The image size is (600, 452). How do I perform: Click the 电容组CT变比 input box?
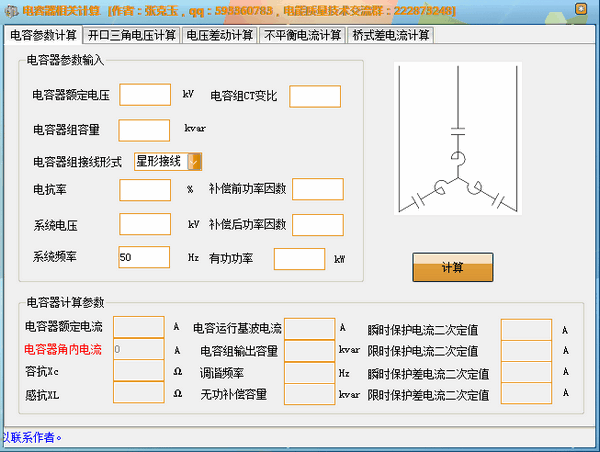tap(315, 96)
